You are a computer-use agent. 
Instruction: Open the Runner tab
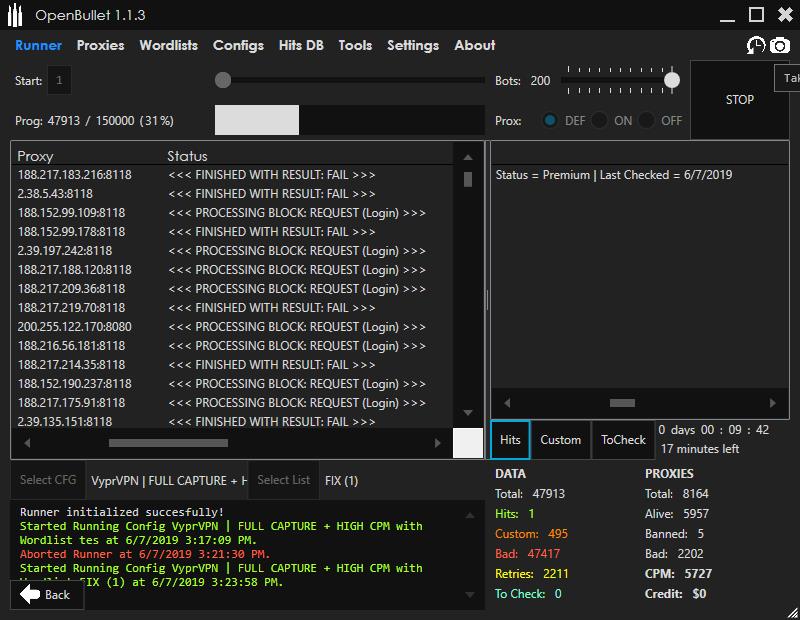point(38,45)
